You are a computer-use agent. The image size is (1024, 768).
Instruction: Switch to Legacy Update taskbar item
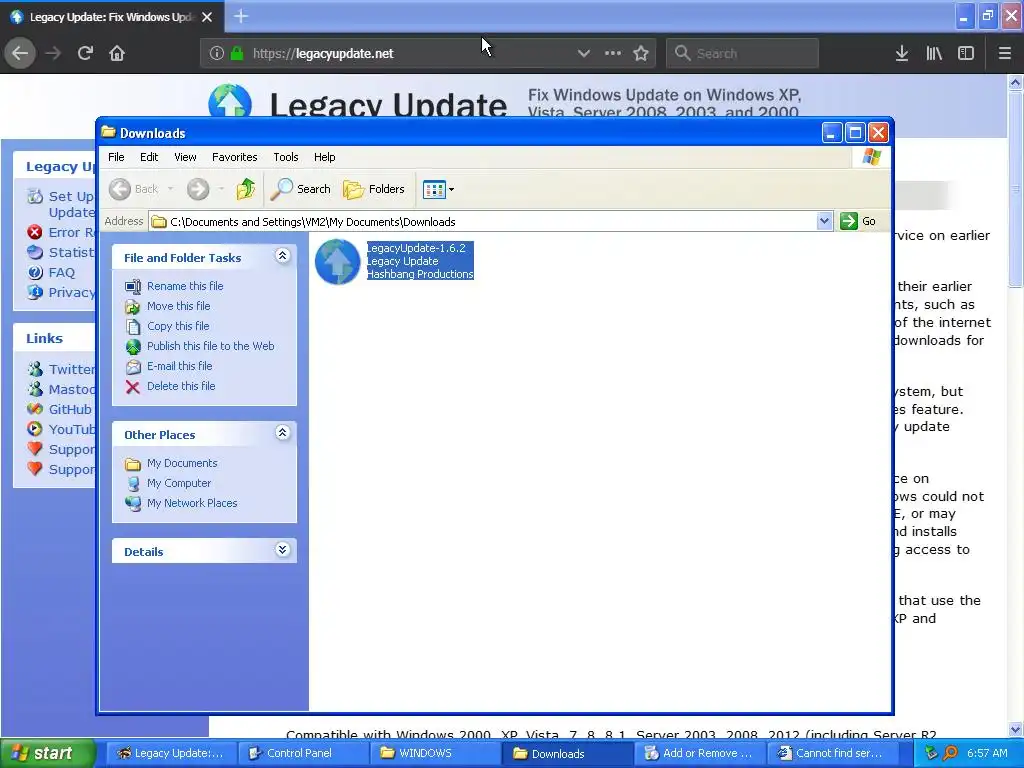pyautogui.click(x=171, y=754)
